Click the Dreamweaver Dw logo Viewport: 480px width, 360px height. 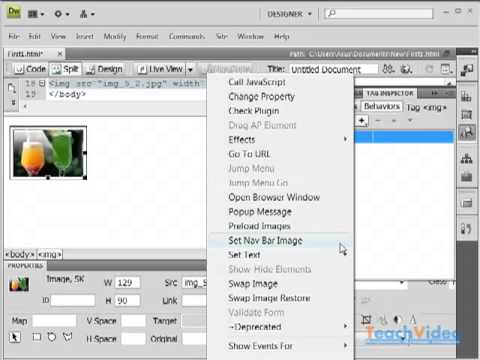[14, 13]
